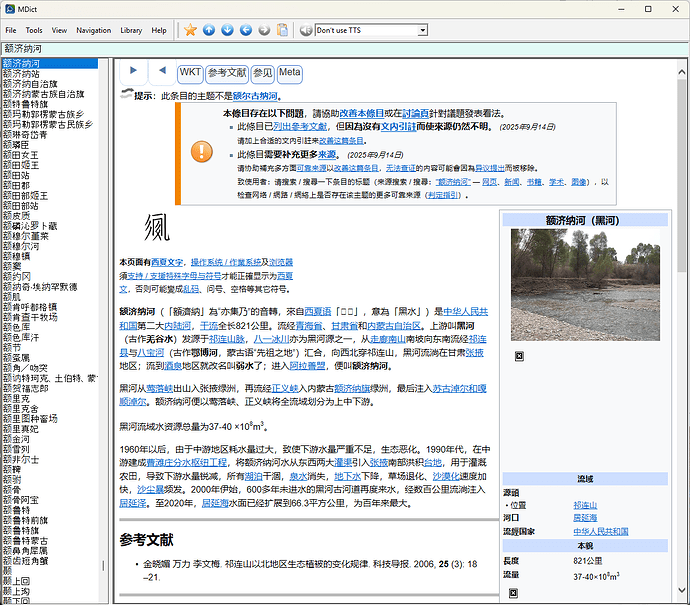This screenshot has height=605, width=690.
Task: Click the speaker pronounce icon
Action: (x=305, y=31)
